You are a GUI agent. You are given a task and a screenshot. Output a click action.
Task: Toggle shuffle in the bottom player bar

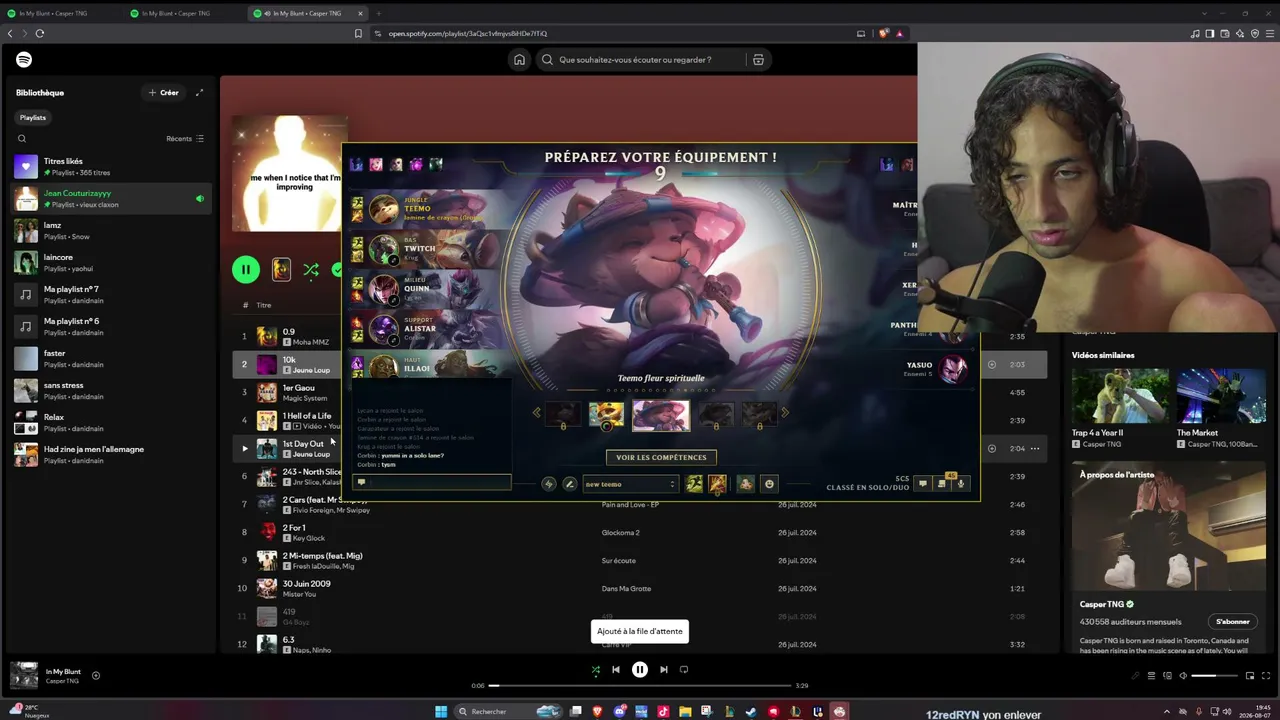(x=596, y=670)
